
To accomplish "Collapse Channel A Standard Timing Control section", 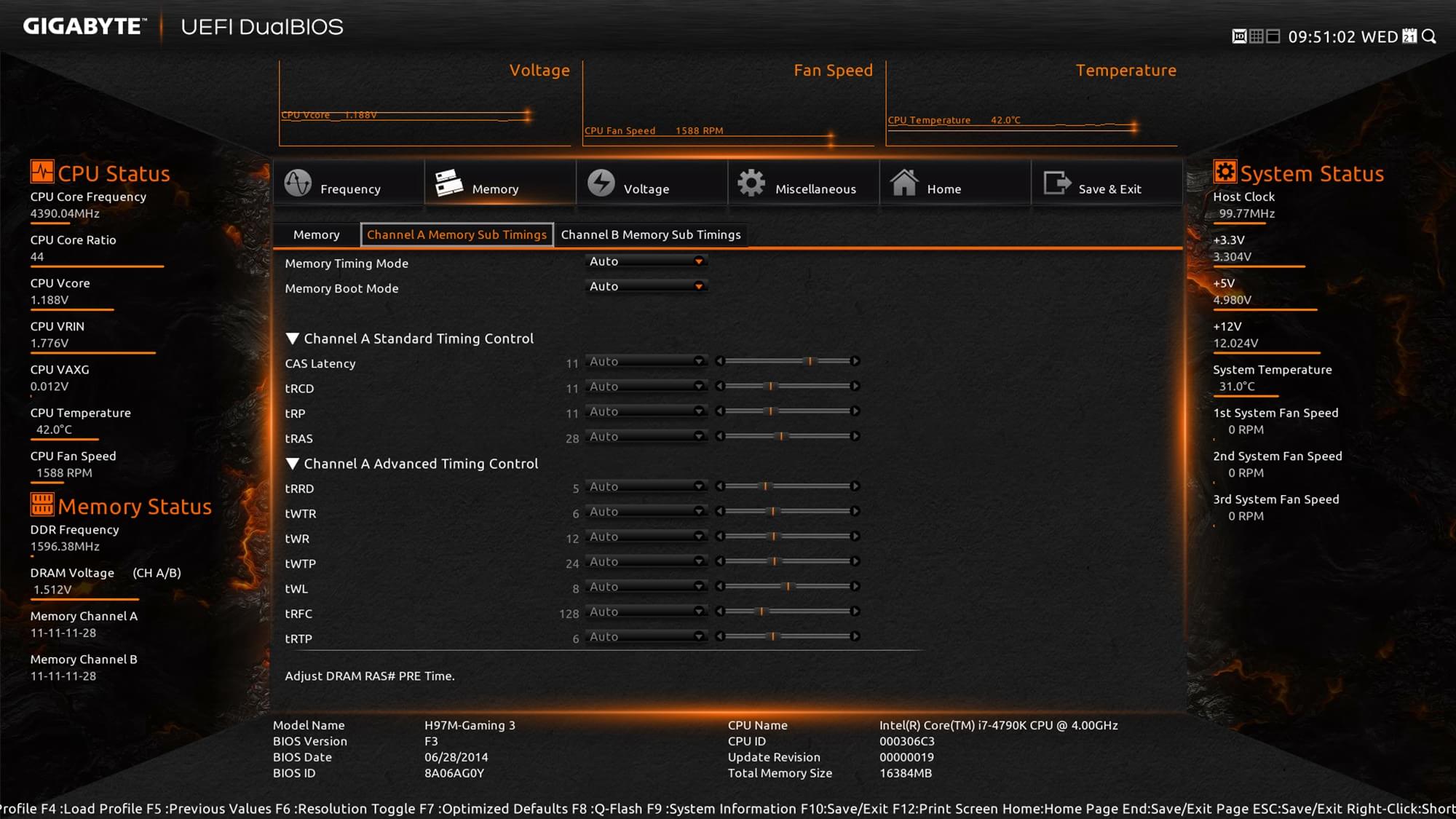I will (x=293, y=339).
